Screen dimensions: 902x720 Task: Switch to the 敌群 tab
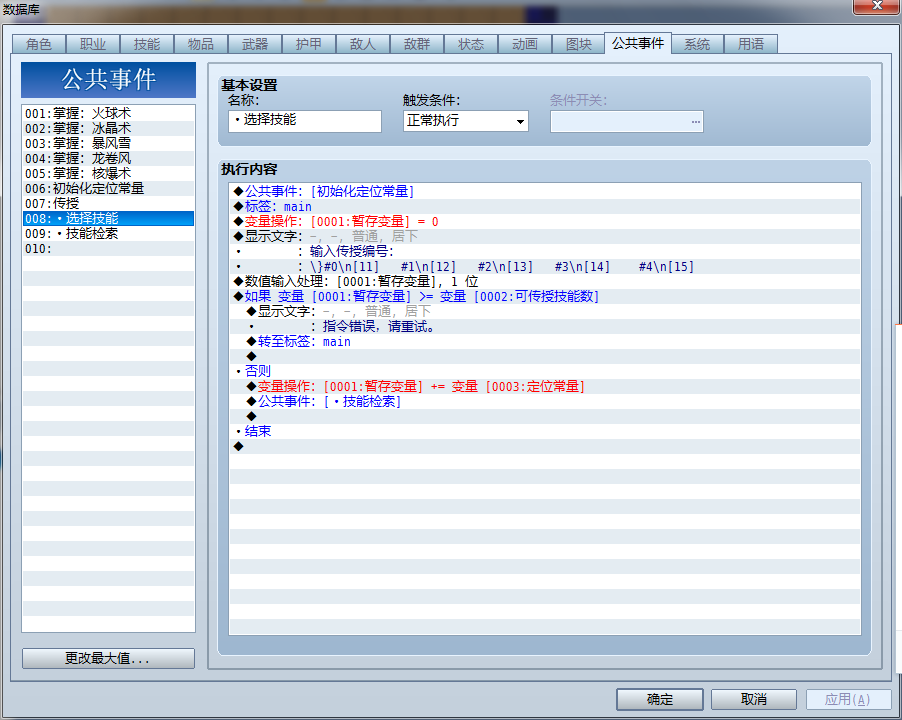click(417, 44)
